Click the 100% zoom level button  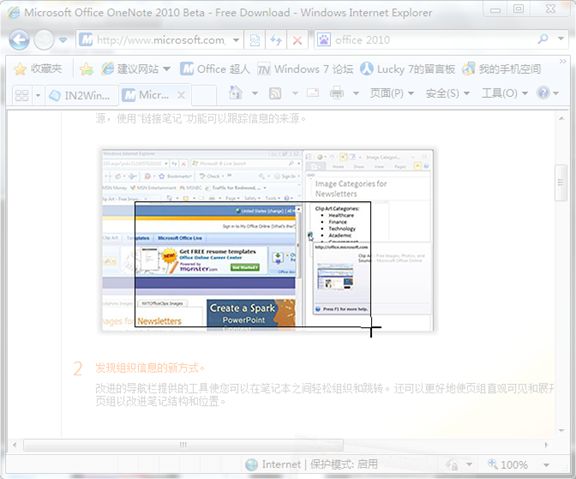pyautogui.click(x=508, y=465)
